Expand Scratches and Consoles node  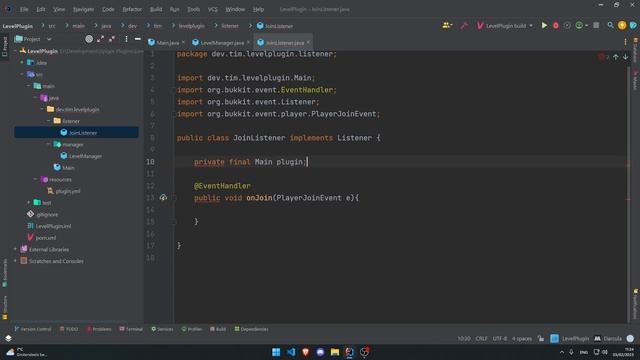[16, 261]
